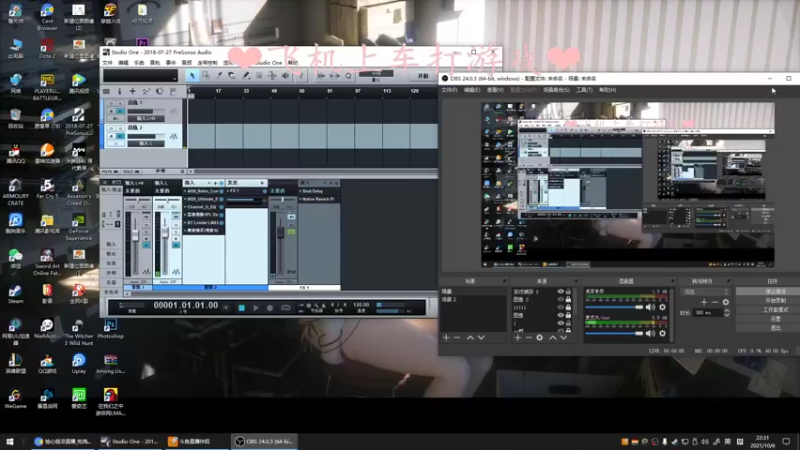800x450 pixels.
Task: Toggle monitor button on Studio One track 2
Action: (120, 136)
